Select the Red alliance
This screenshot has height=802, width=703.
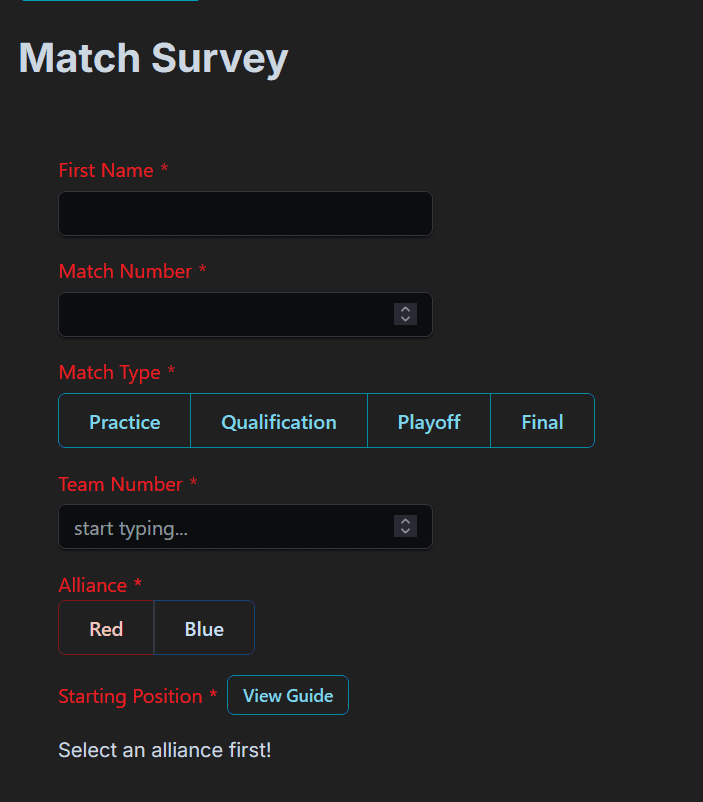click(x=106, y=628)
